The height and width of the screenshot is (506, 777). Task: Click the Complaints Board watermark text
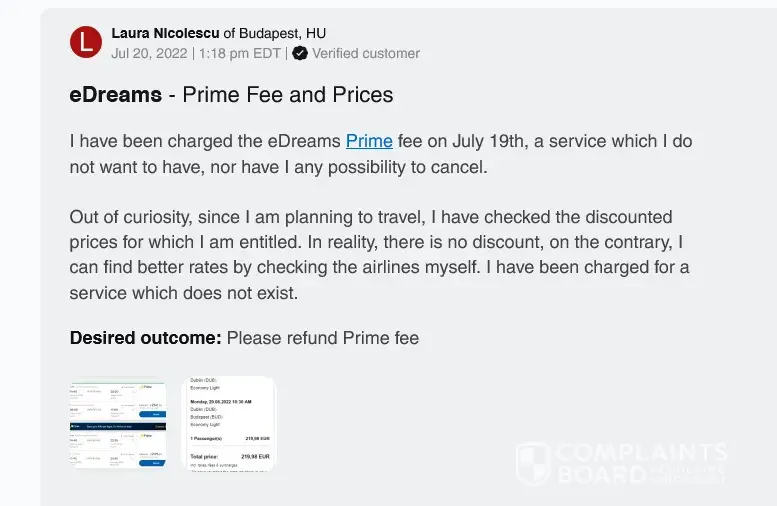(640, 464)
